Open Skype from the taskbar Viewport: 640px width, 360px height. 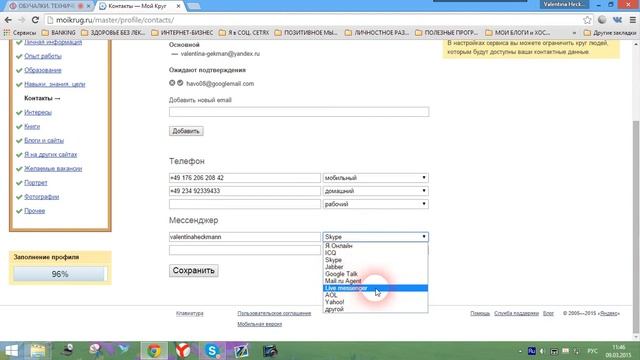tap(212, 351)
